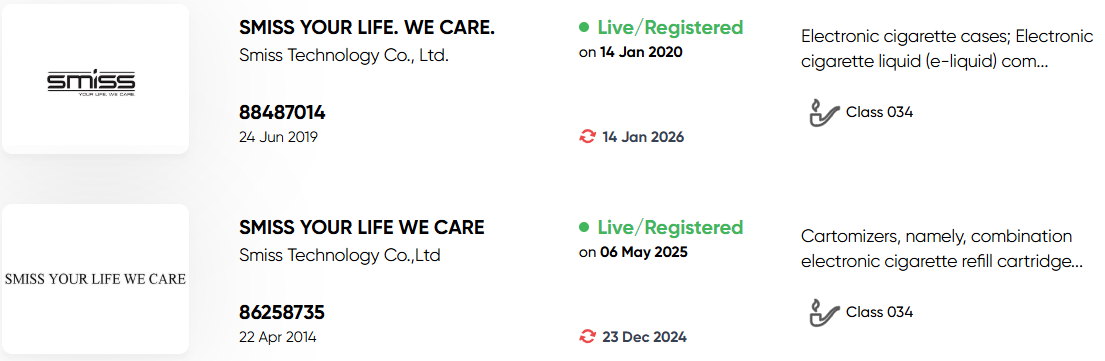This screenshot has width=1105, height=361.
Task: Select owner Smiss Technology Co., Ltd.
Action: tap(344, 56)
